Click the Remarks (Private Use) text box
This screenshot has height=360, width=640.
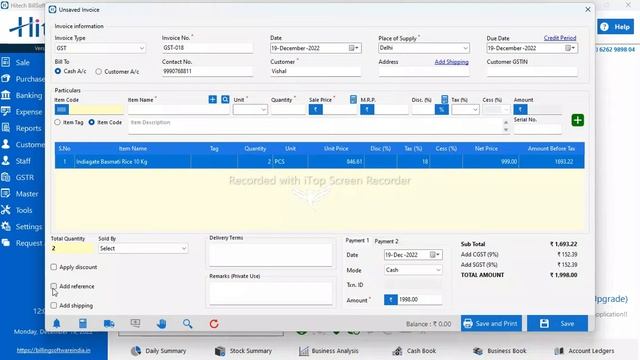pyautogui.click(x=271, y=293)
